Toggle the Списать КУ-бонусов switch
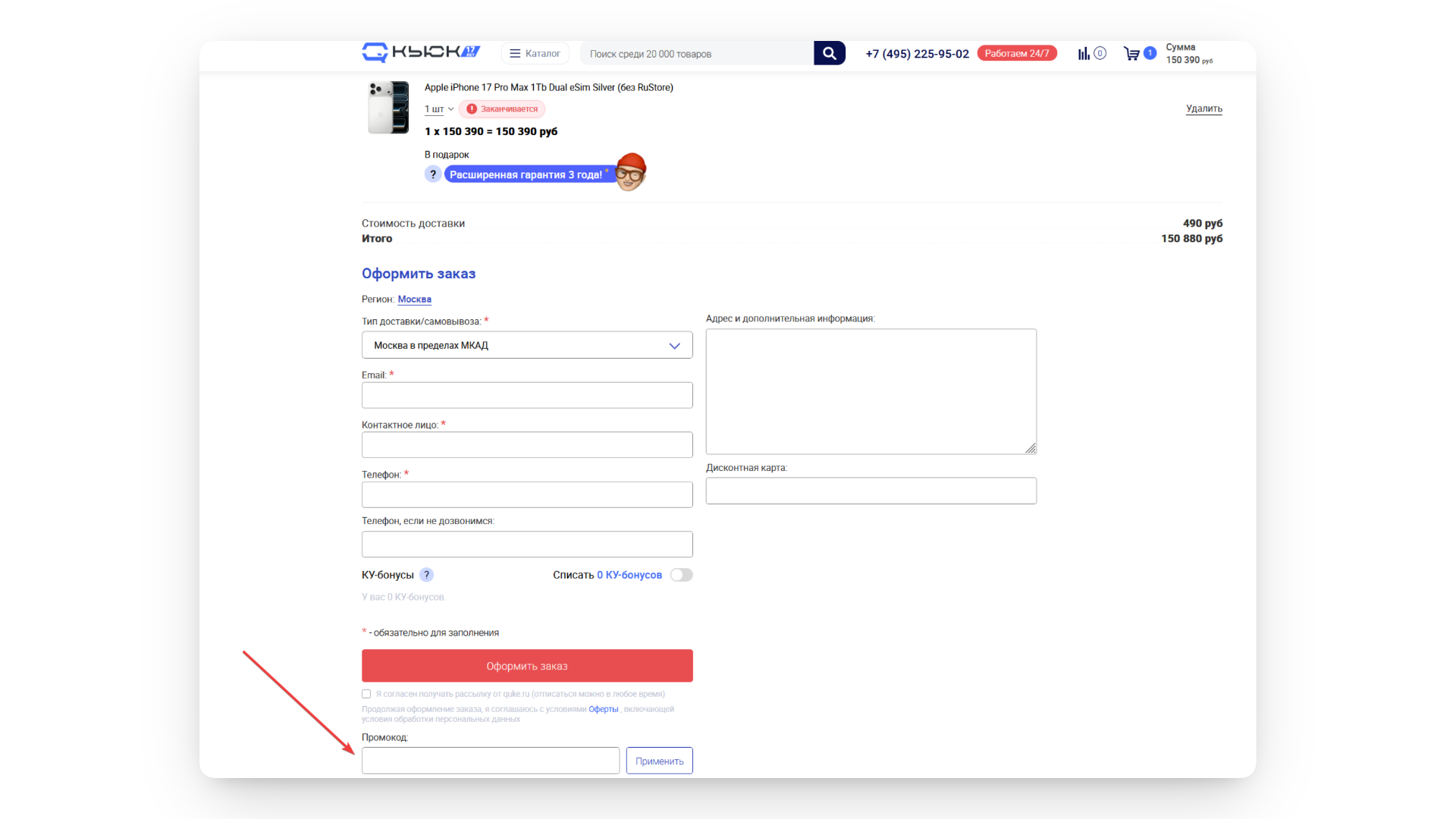This screenshot has width=1456, height=819. pyautogui.click(x=681, y=575)
